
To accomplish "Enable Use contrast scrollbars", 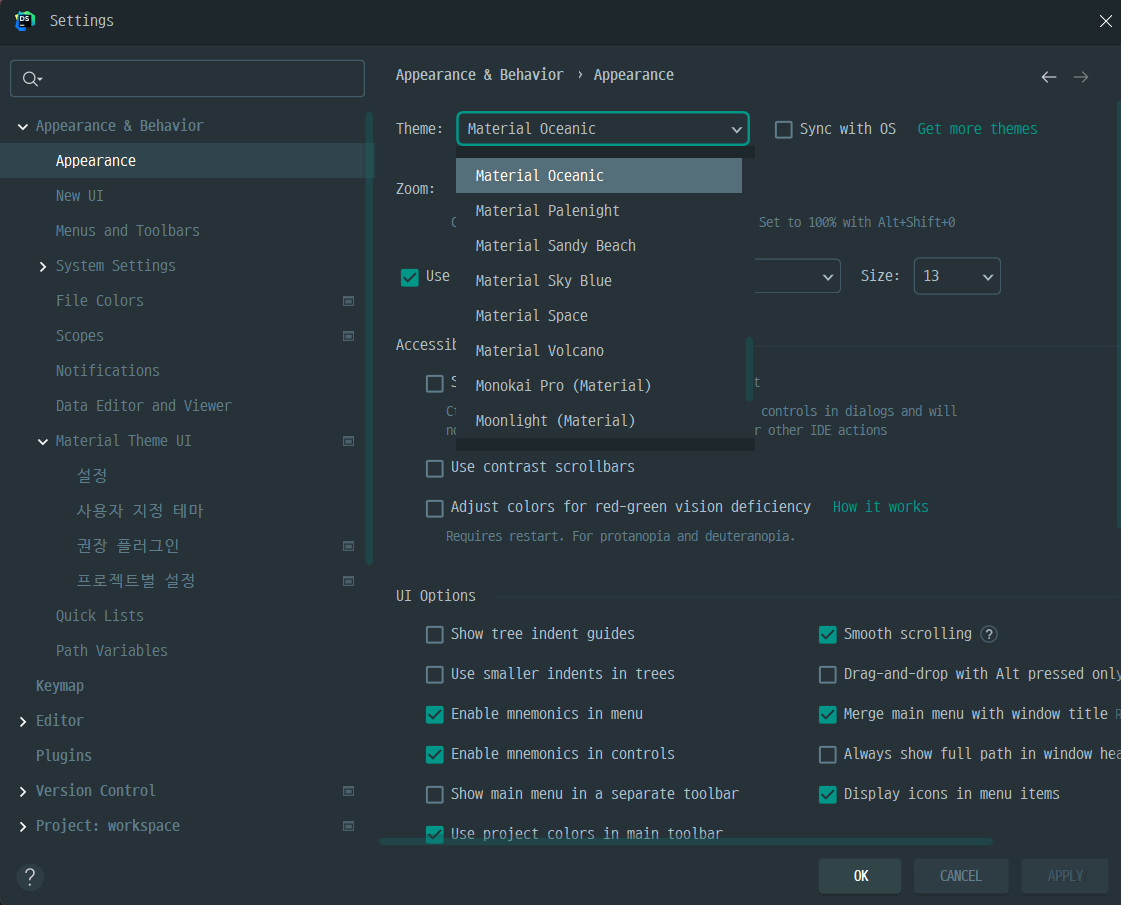I will [435, 468].
